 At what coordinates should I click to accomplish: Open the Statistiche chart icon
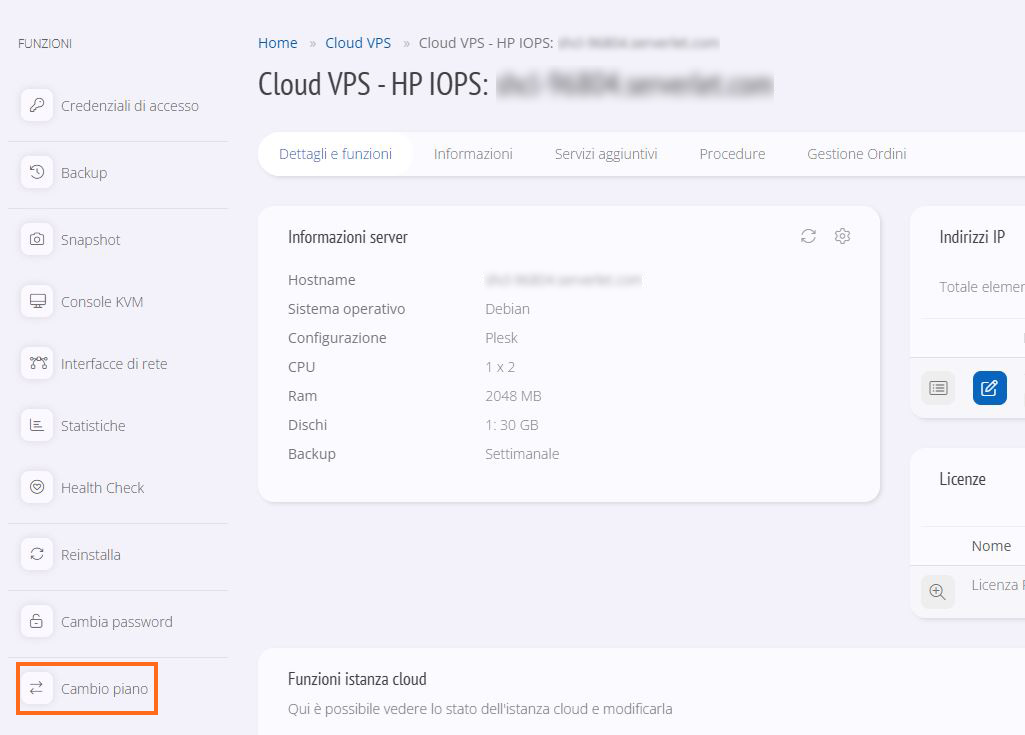pos(37,426)
